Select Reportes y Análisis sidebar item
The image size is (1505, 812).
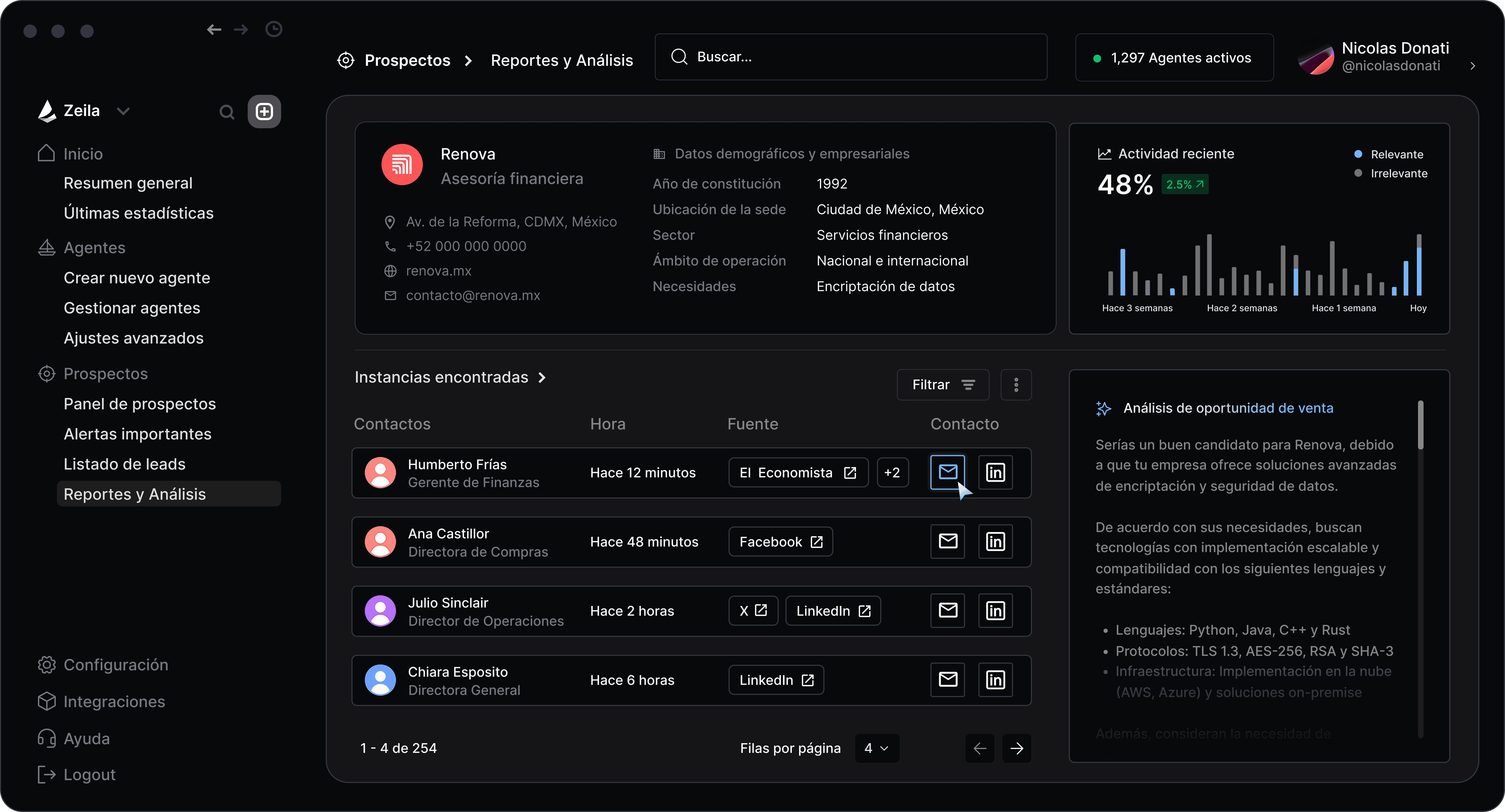(169, 494)
